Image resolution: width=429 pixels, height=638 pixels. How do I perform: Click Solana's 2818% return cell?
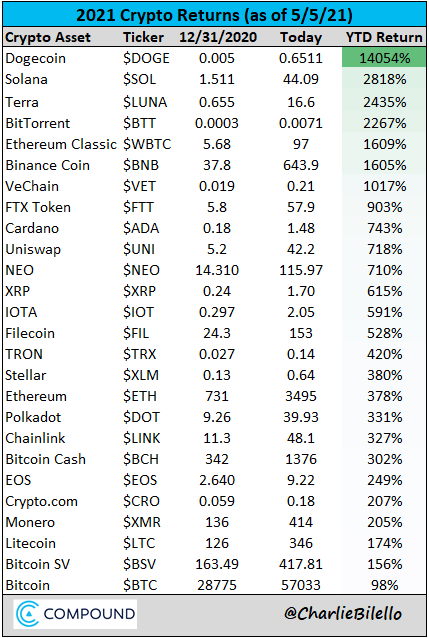385,79
